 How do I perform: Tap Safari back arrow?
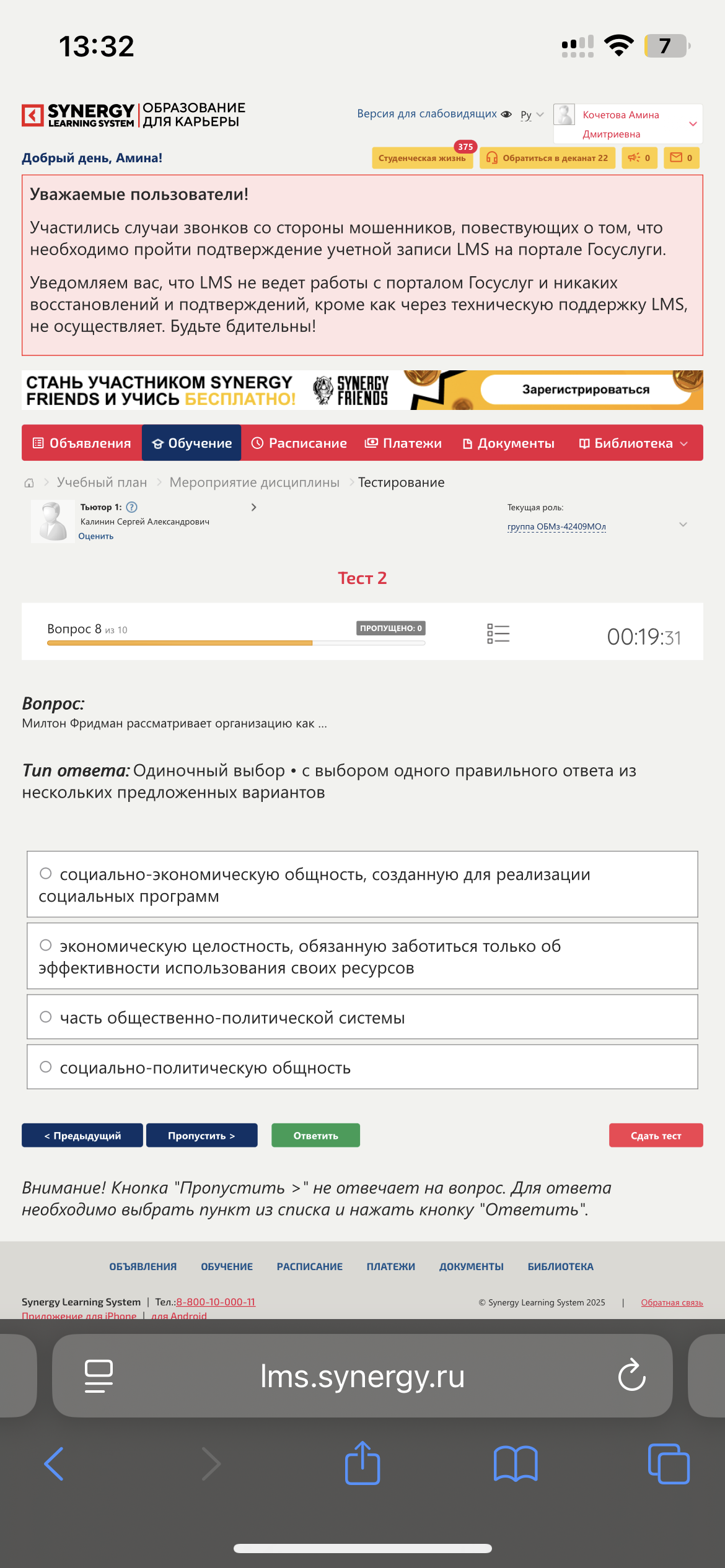(x=54, y=1464)
